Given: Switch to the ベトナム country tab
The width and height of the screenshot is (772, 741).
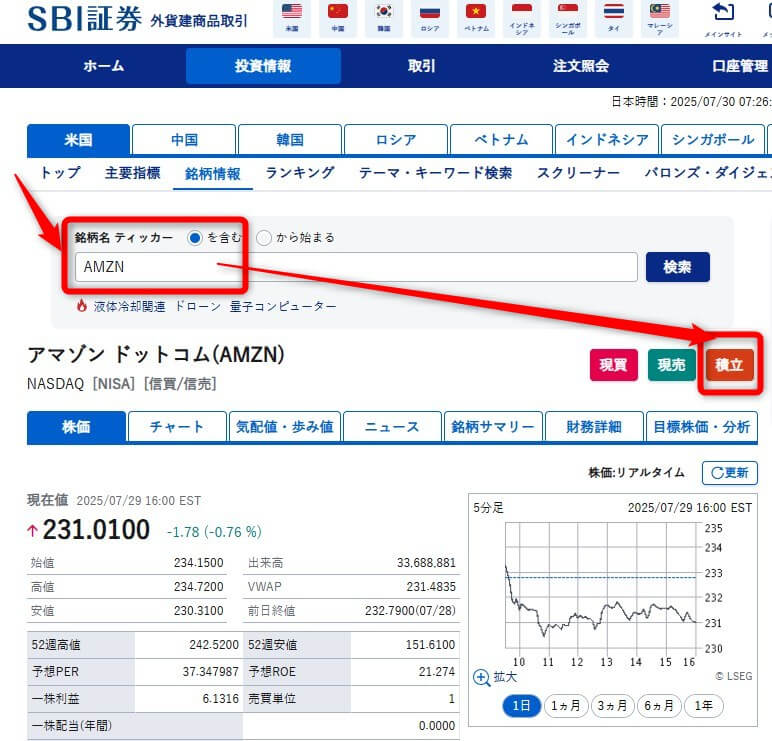Looking at the screenshot, I should (501, 140).
